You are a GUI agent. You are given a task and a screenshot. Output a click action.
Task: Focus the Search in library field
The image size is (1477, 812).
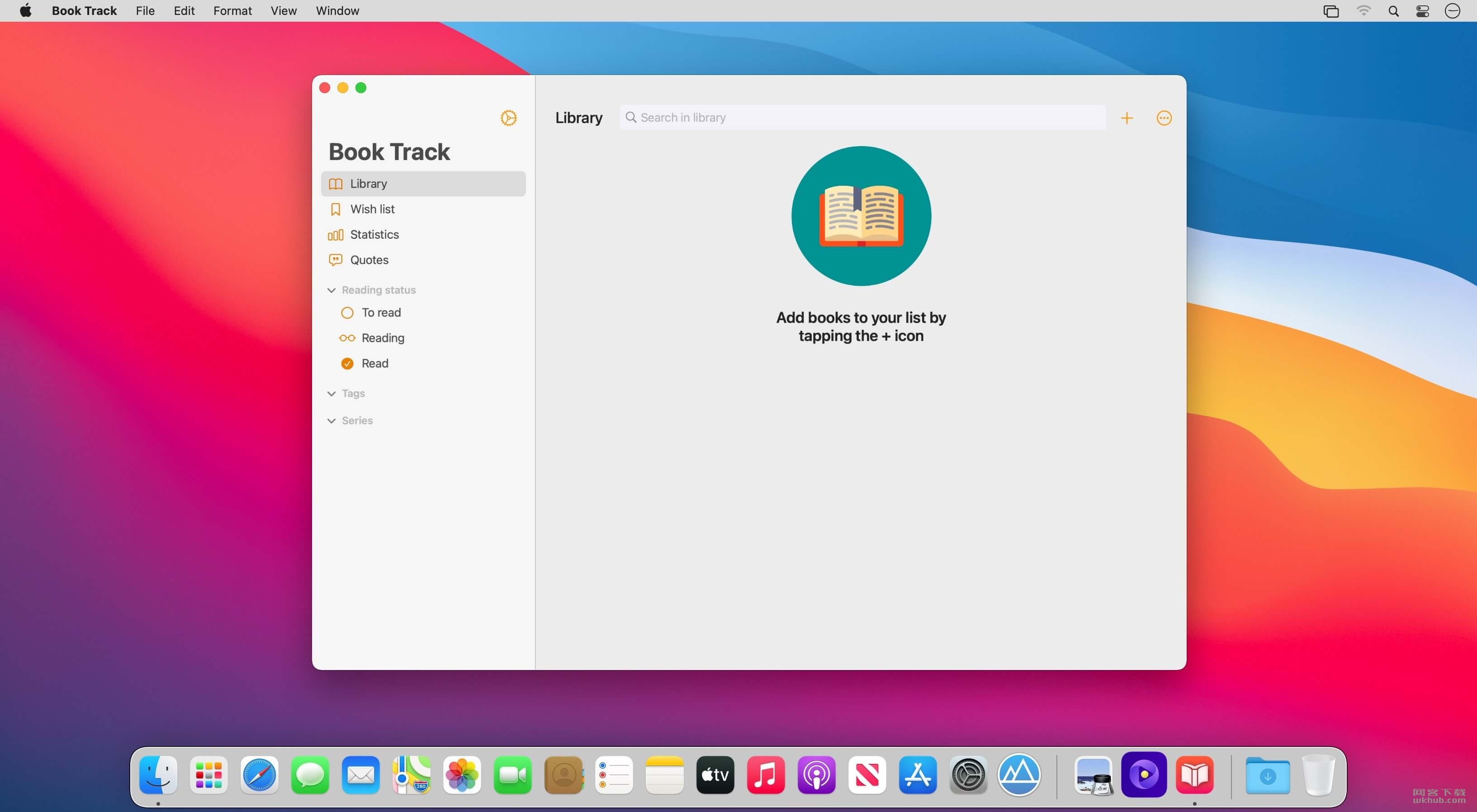point(862,118)
